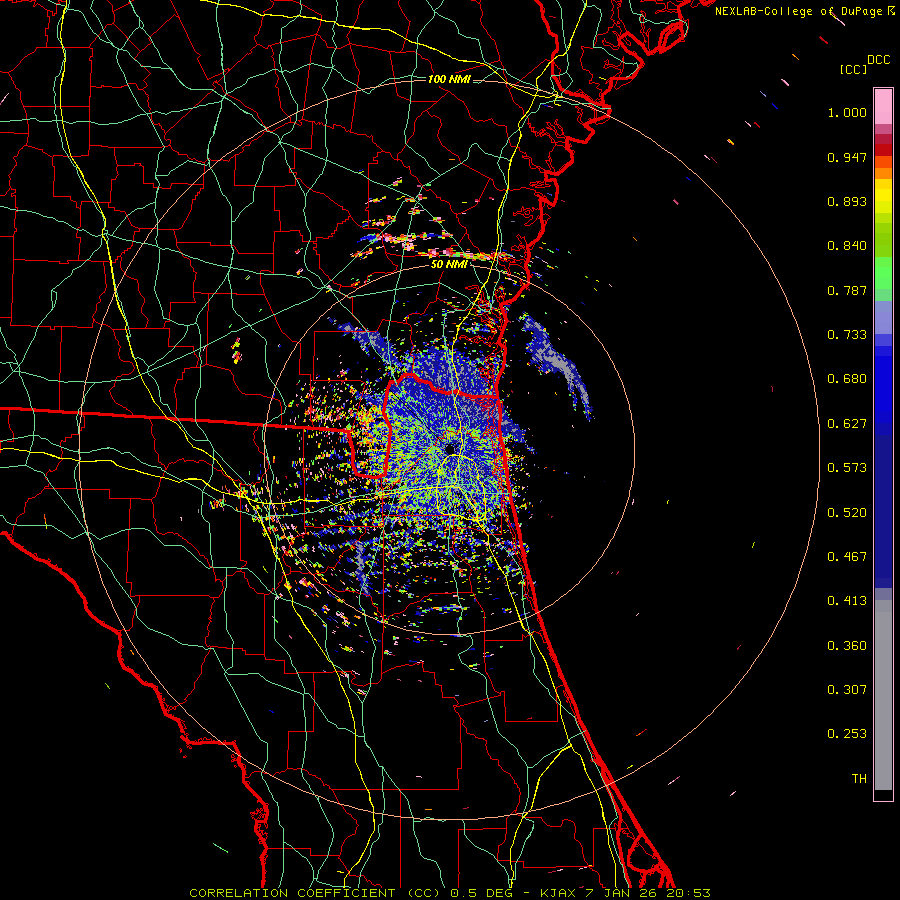The image size is (900, 900).
Task: Click the 0.733 colorbar value
Action: pos(847,335)
